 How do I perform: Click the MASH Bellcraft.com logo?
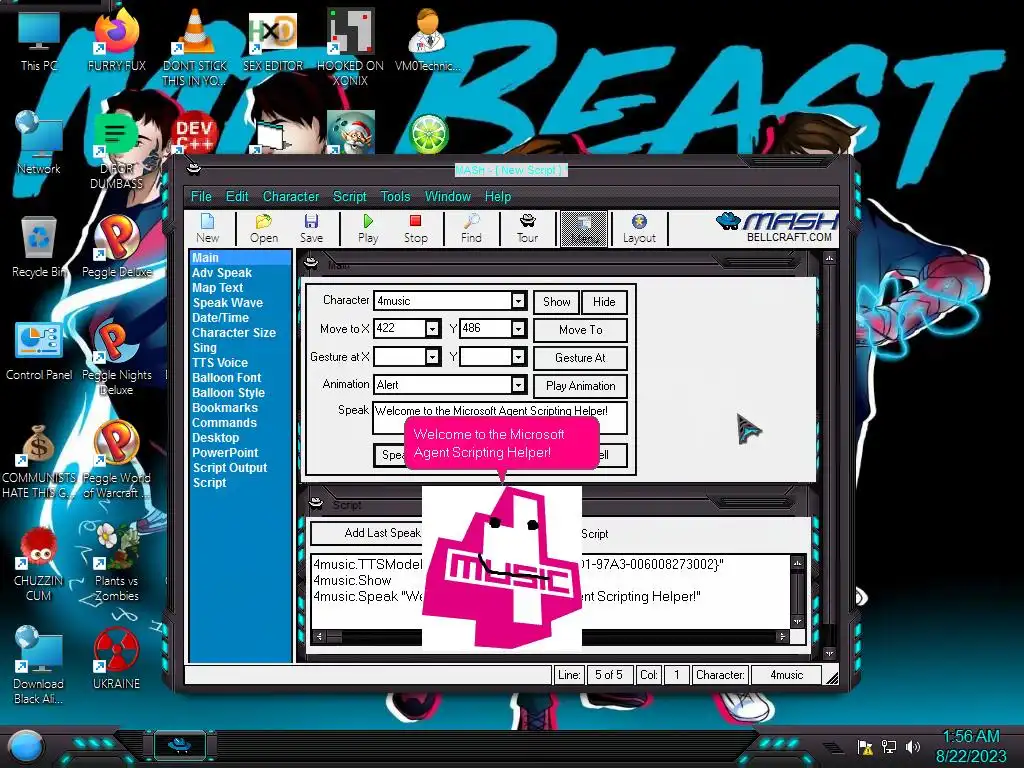pos(776,227)
